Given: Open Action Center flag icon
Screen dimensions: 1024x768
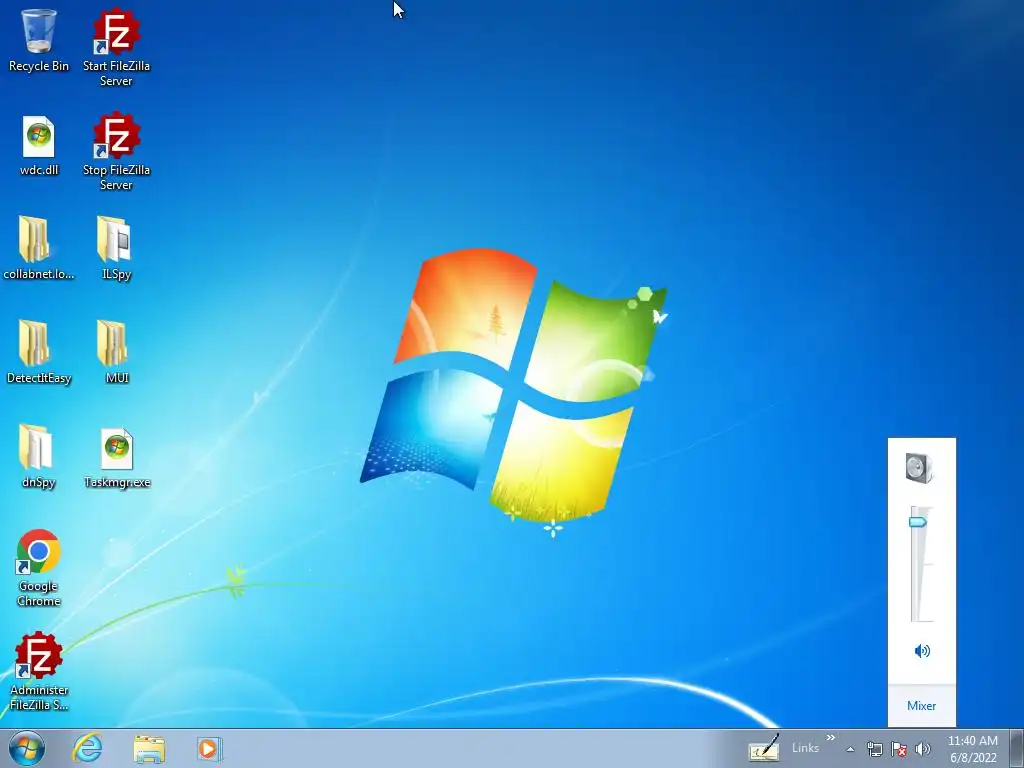Looking at the screenshot, I should point(899,749).
